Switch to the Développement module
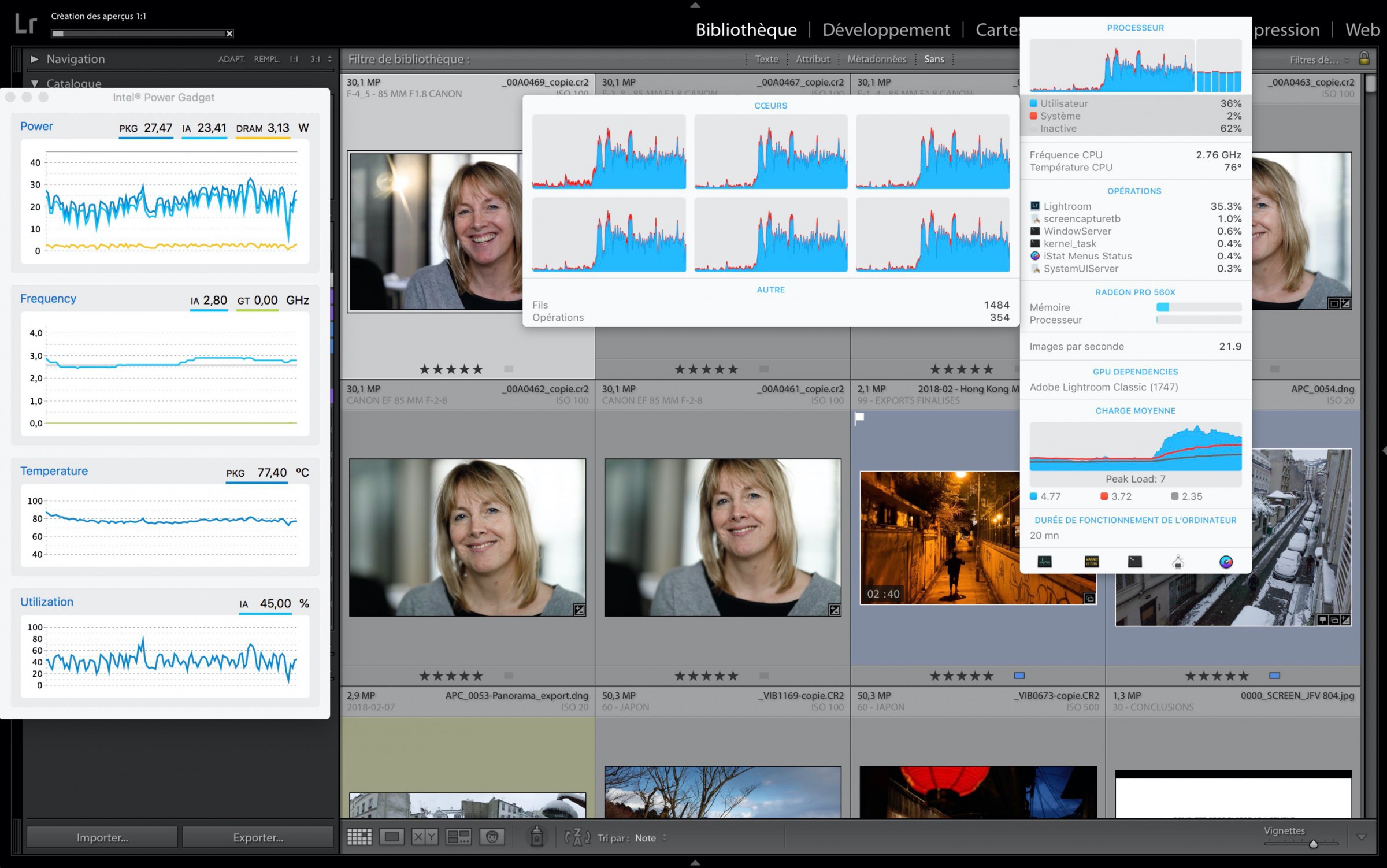Image resolution: width=1387 pixels, height=868 pixels. pyautogui.click(x=886, y=29)
